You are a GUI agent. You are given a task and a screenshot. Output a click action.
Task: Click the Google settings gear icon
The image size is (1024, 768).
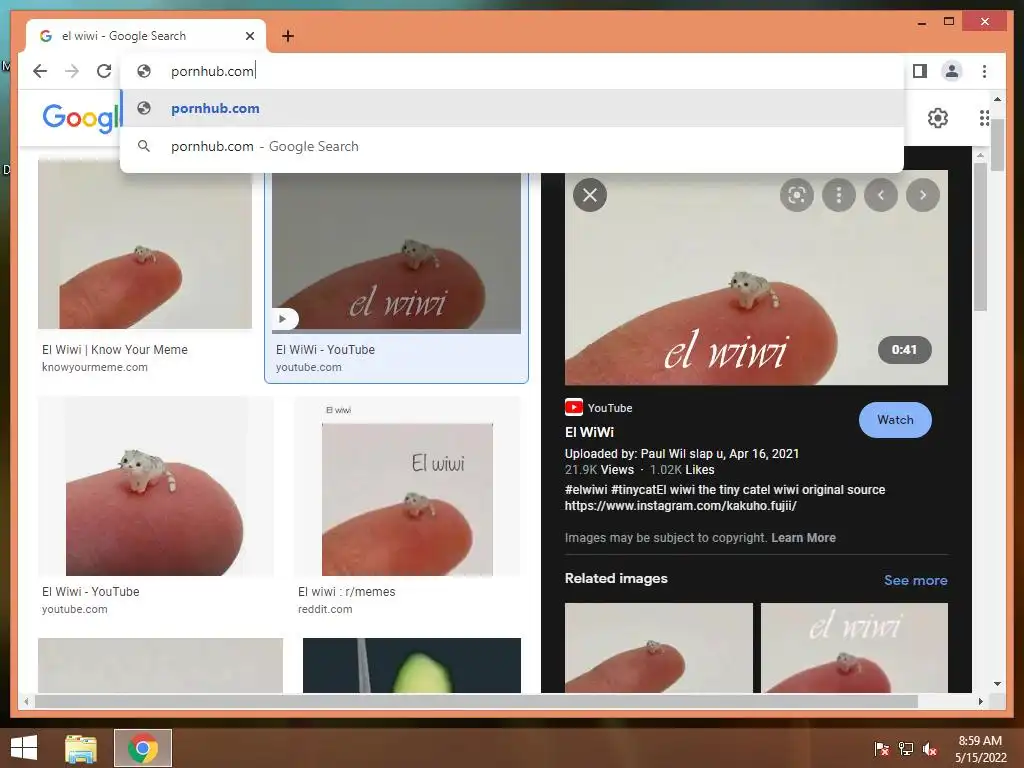[938, 118]
